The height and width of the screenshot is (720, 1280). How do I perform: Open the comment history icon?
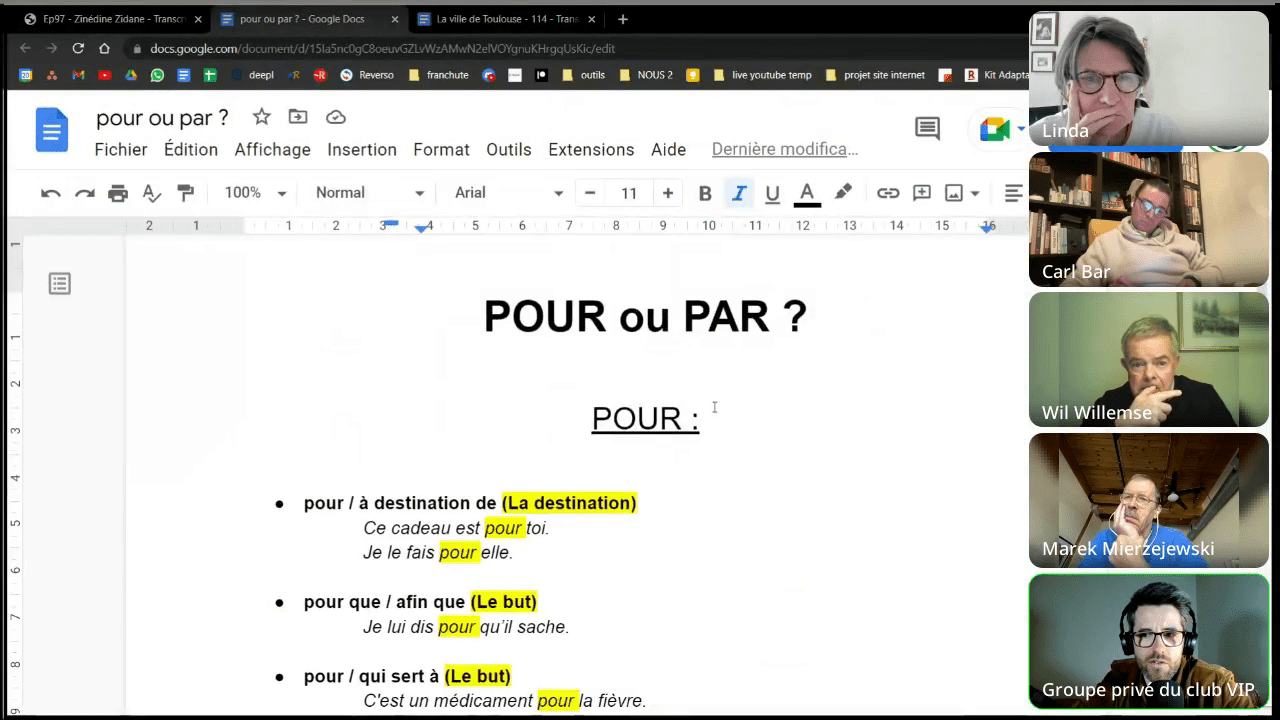(x=927, y=128)
